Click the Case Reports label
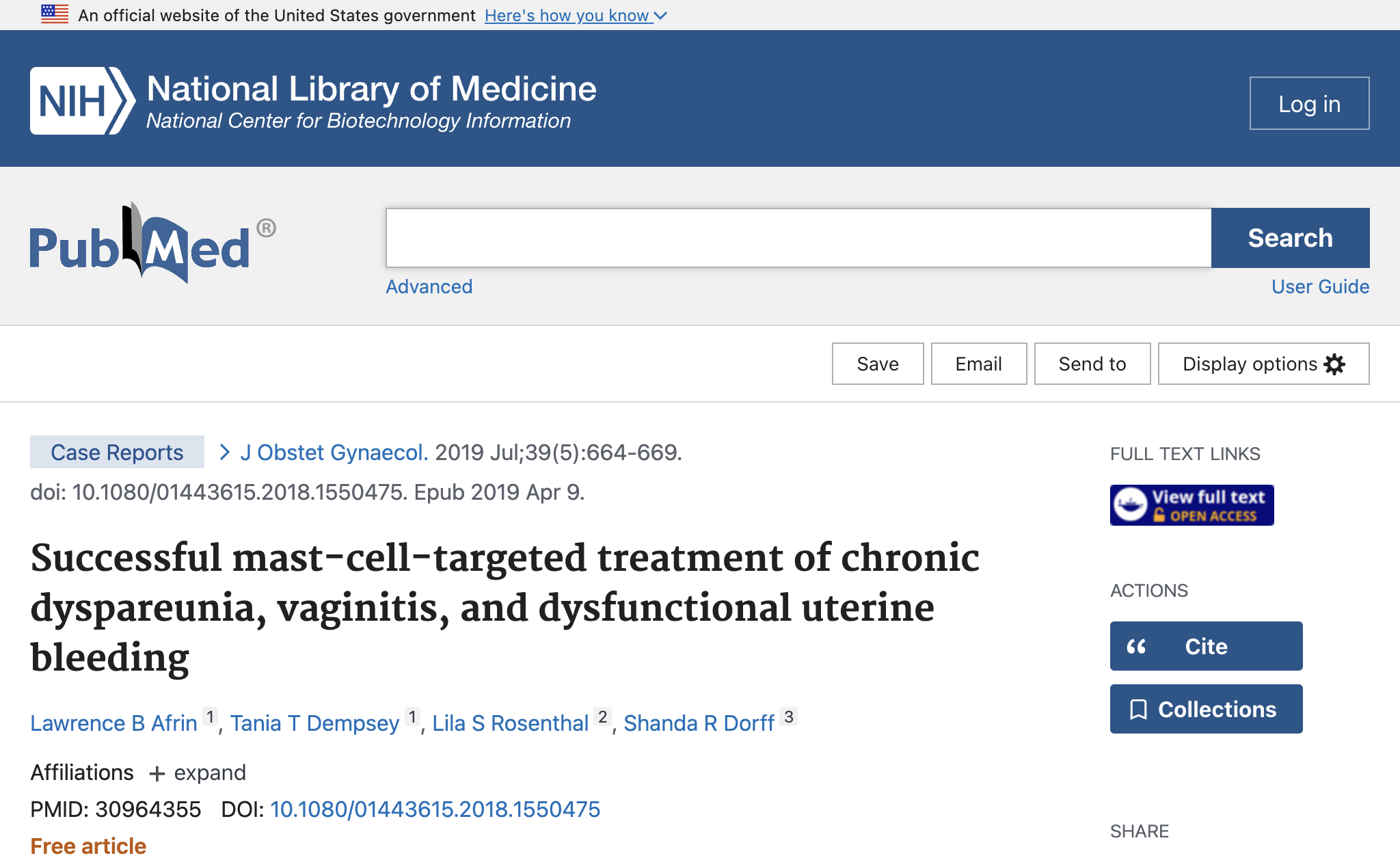 tap(117, 452)
